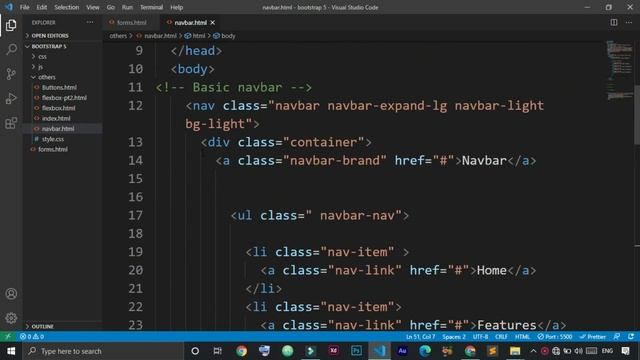Expand the Open Editors section
This screenshot has height=360, width=640.
[x=50, y=36]
